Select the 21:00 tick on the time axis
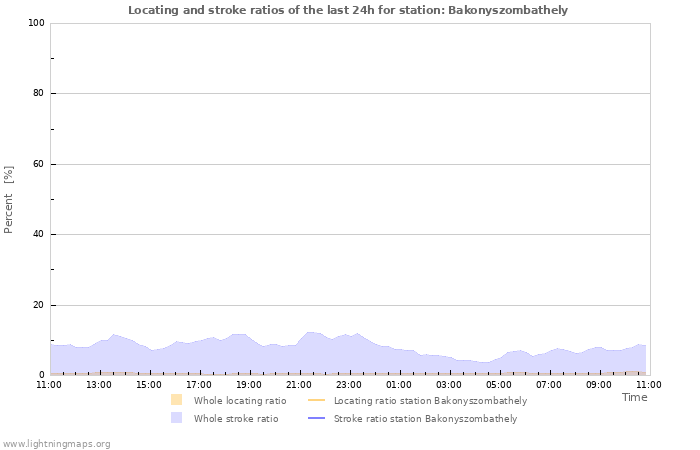The height and width of the screenshot is (450, 700). 299,384
